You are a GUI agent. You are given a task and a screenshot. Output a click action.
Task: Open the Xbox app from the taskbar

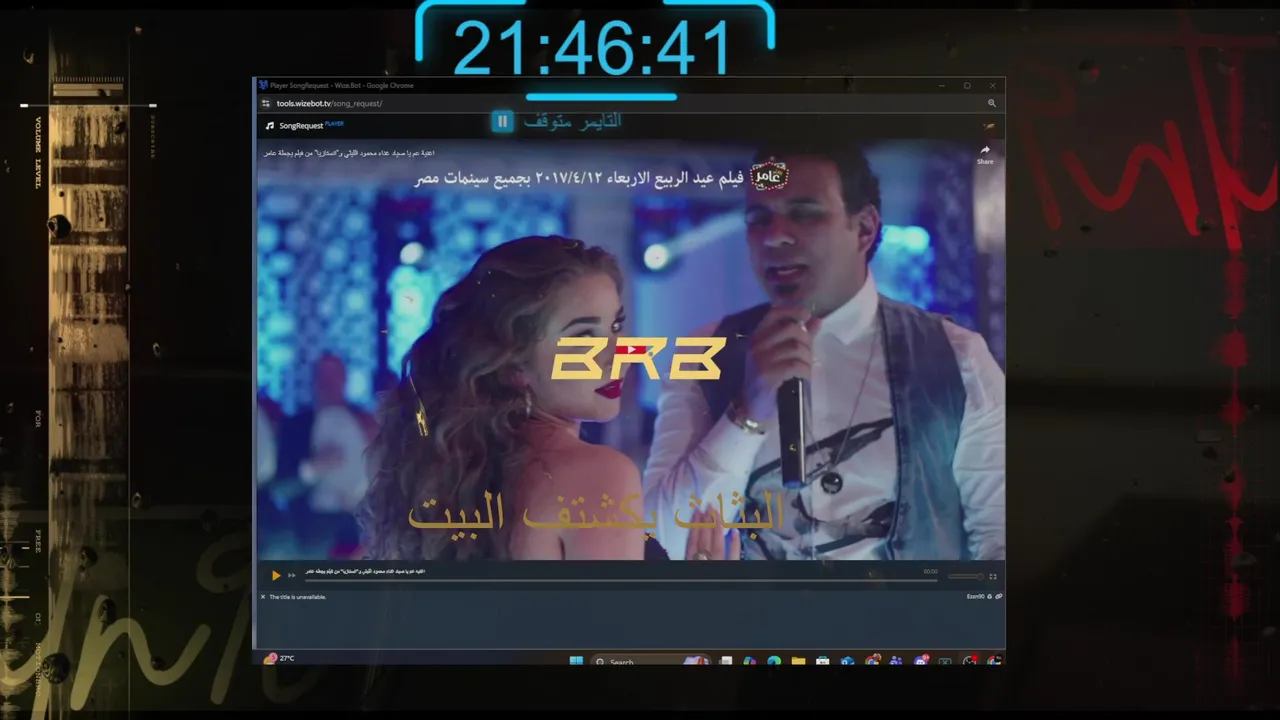click(945, 661)
